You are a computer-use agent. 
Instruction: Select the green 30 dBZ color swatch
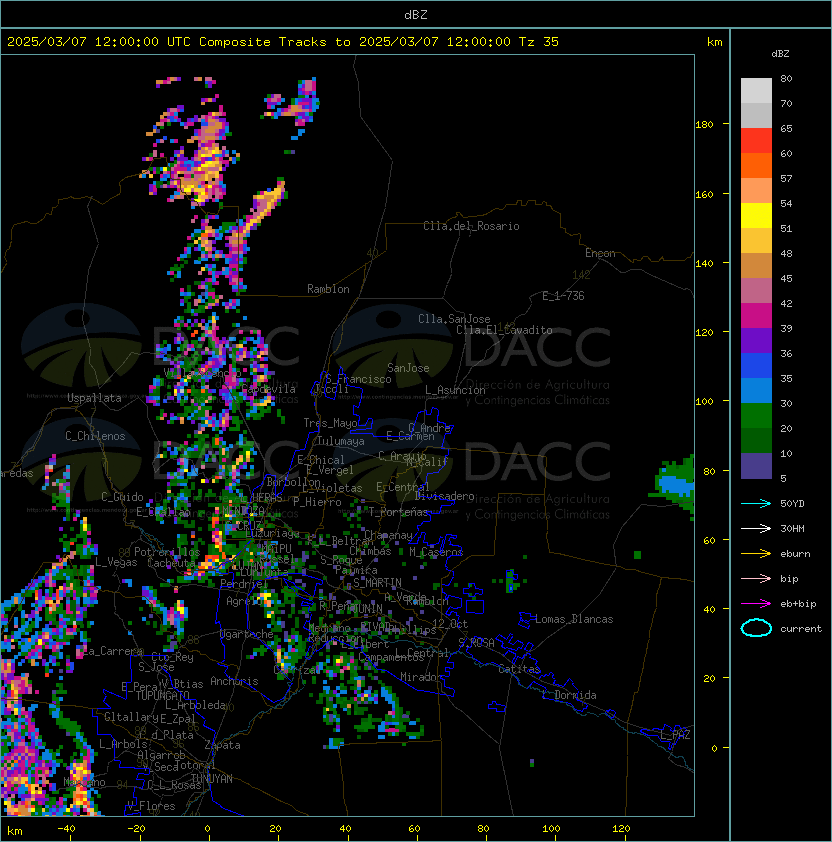[x=756, y=416]
